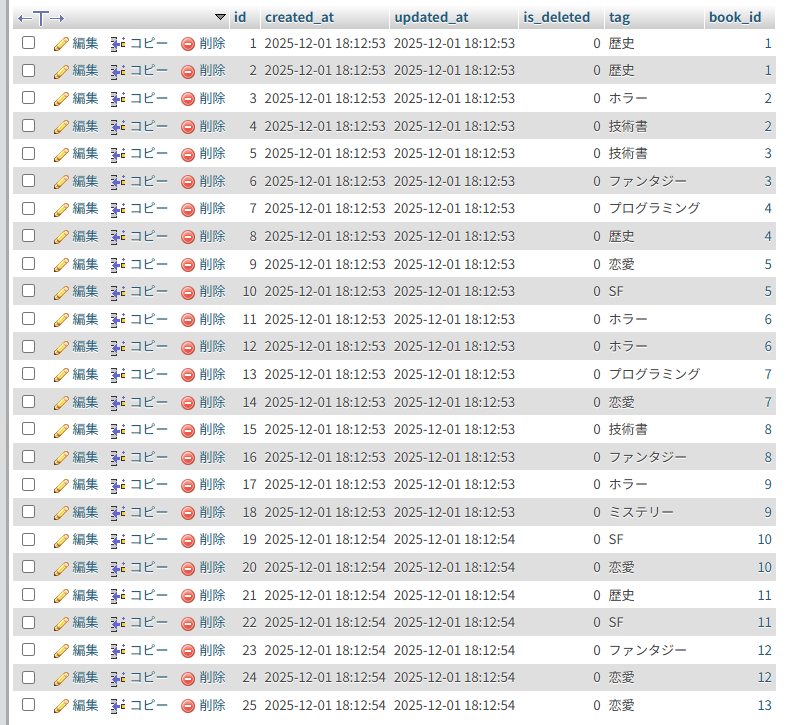This screenshot has width=788, height=725.
Task: Click the copy icon for row id 21
Action: click(117, 595)
